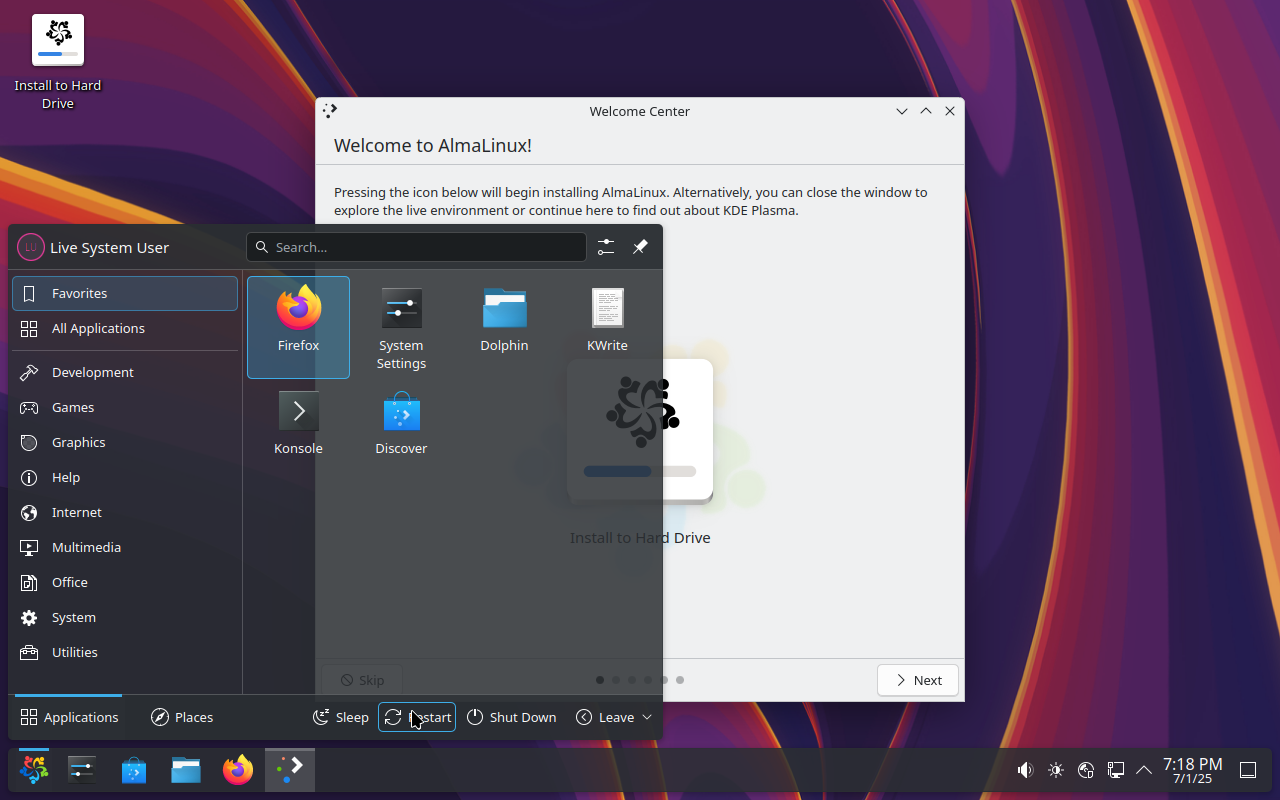Viewport: 1280px width, 800px height.
Task: Open the Internet category
Action: click(125, 512)
